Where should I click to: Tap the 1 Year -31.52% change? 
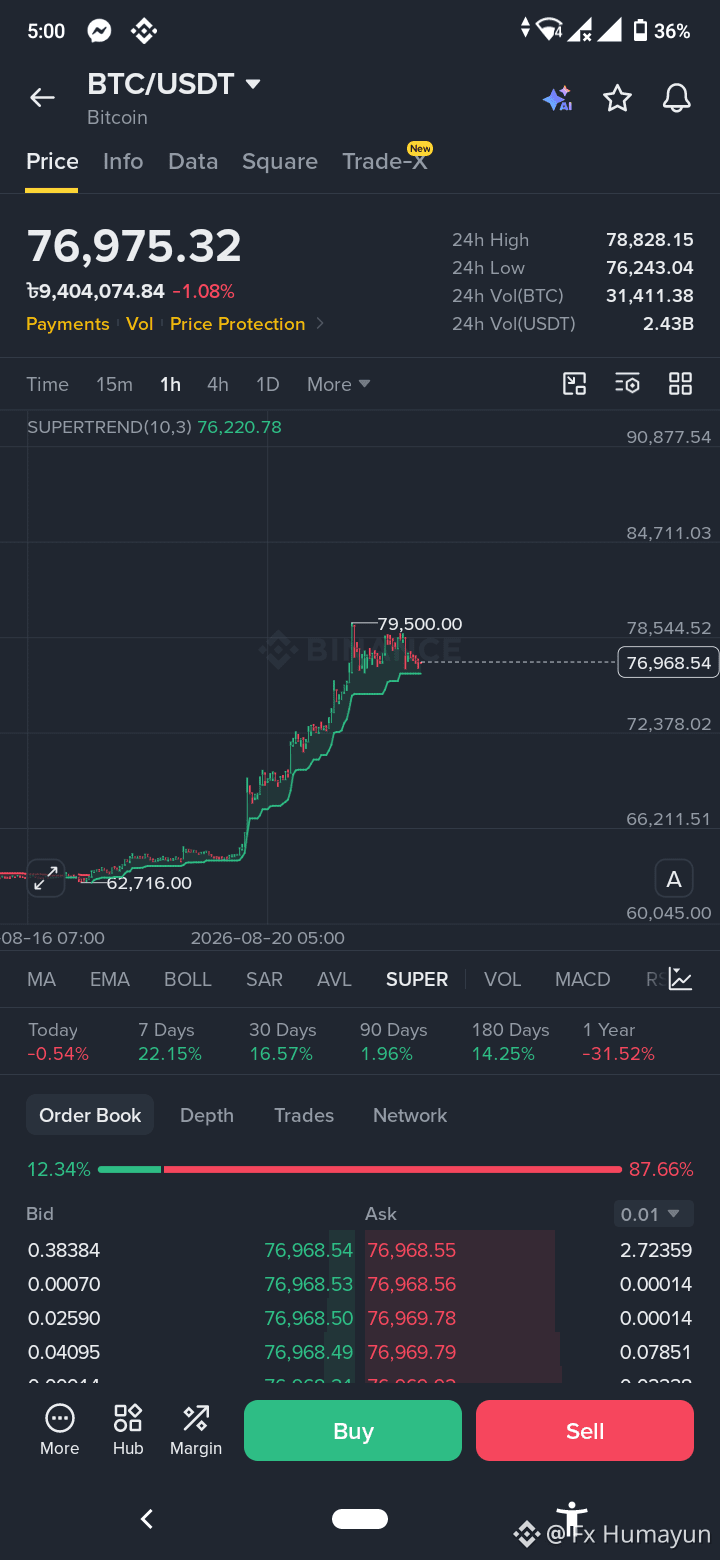(x=619, y=1041)
